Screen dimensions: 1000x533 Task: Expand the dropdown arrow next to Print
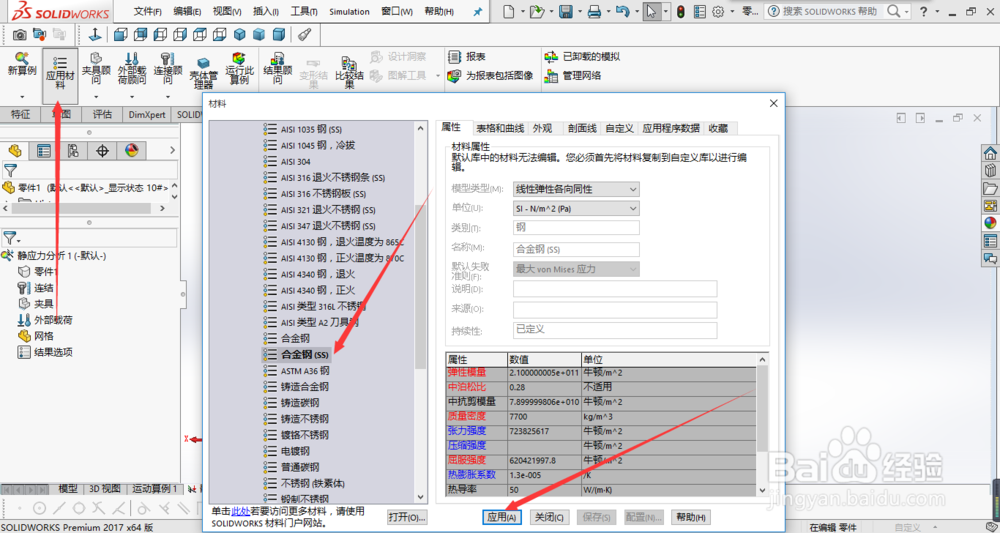[608, 11]
